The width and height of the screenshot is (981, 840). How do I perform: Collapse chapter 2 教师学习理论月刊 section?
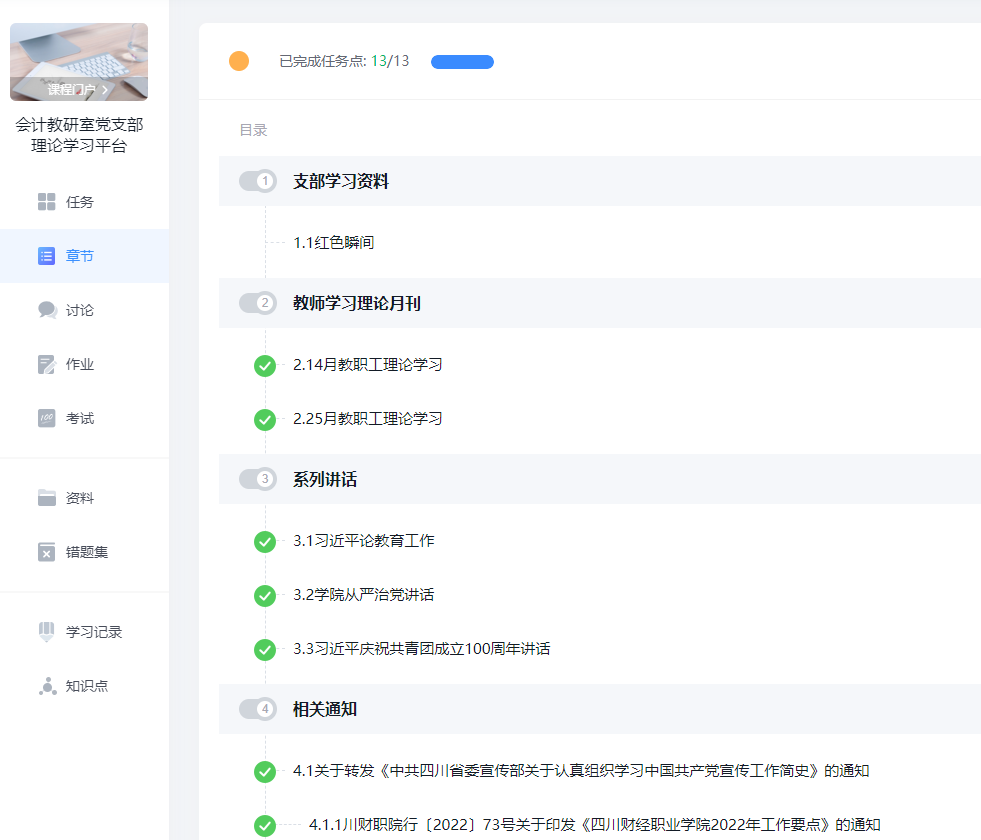(x=257, y=303)
